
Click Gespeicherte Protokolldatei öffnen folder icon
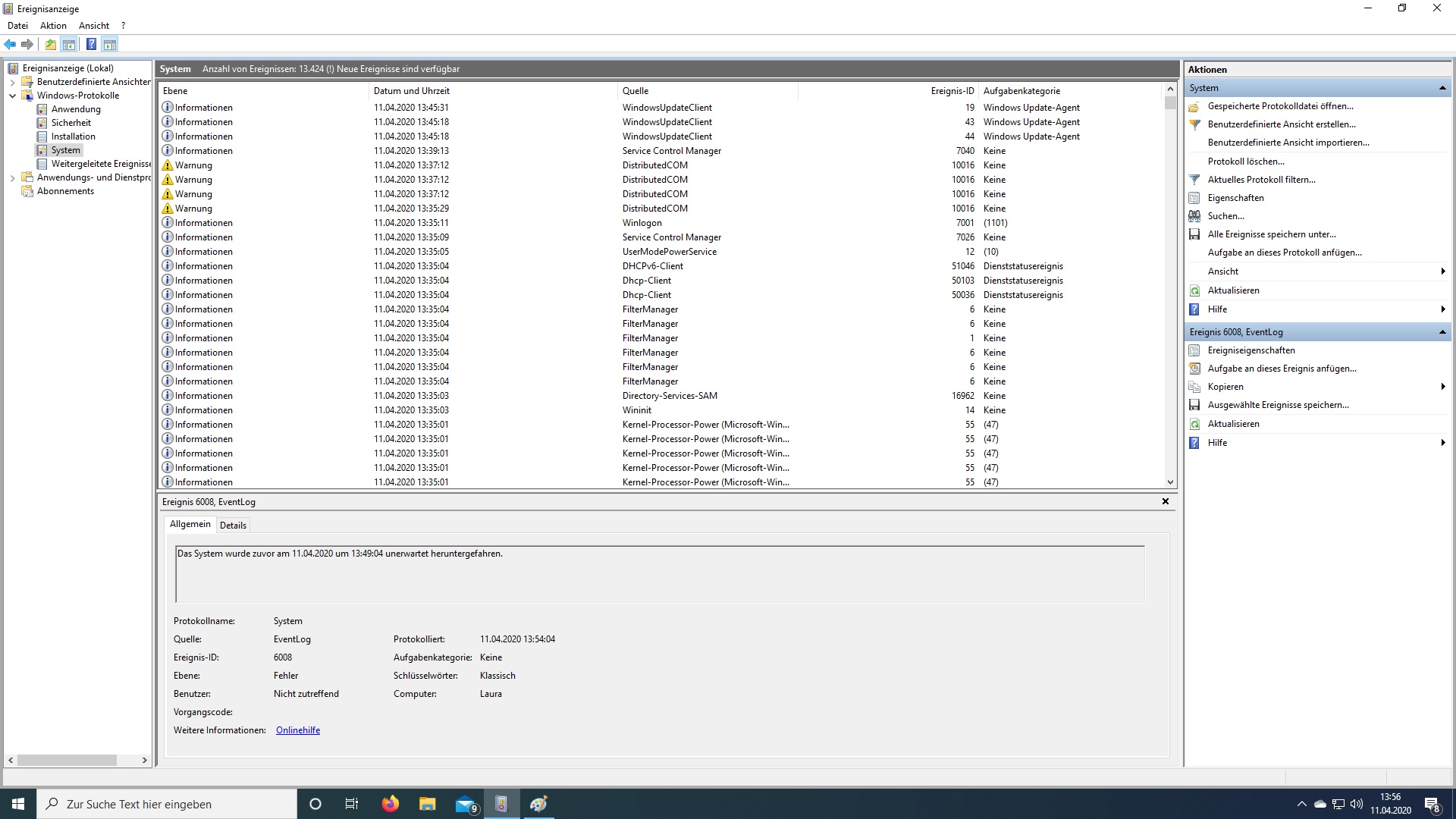click(x=1194, y=106)
